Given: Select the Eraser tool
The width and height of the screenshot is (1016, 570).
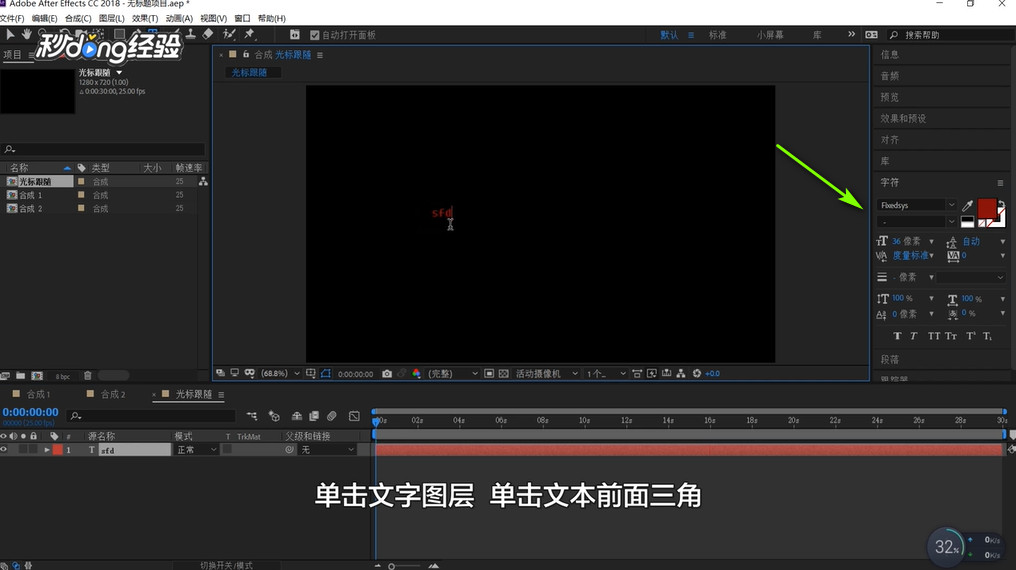Looking at the screenshot, I should [x=208, y=34].
